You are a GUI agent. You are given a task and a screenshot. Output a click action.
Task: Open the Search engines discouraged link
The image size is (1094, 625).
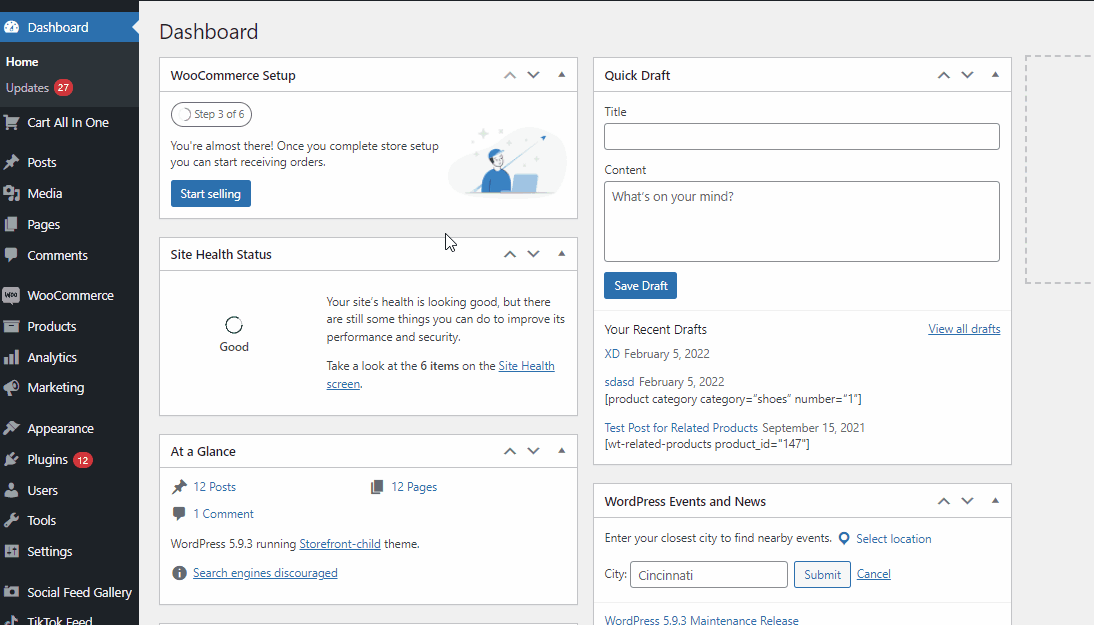(x=265, y=573)
